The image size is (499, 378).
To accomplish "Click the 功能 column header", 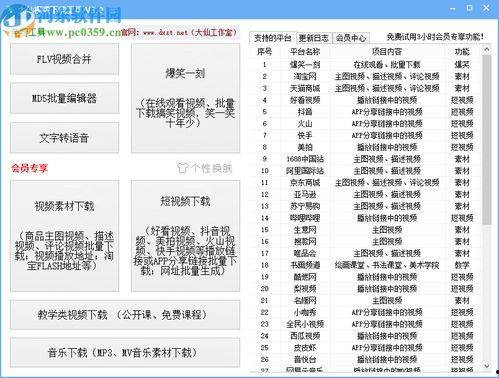I will point(462,52).
